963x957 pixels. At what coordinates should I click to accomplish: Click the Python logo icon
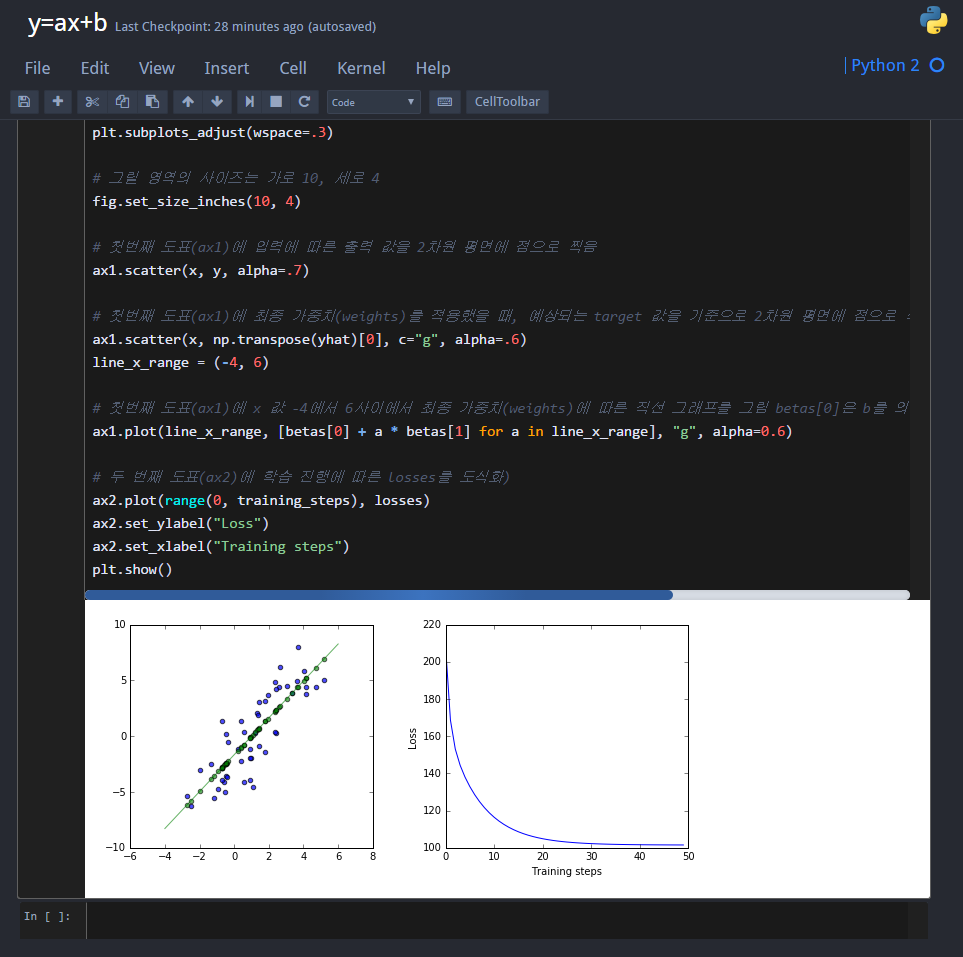pyautogui.click(x=933, y=20)
